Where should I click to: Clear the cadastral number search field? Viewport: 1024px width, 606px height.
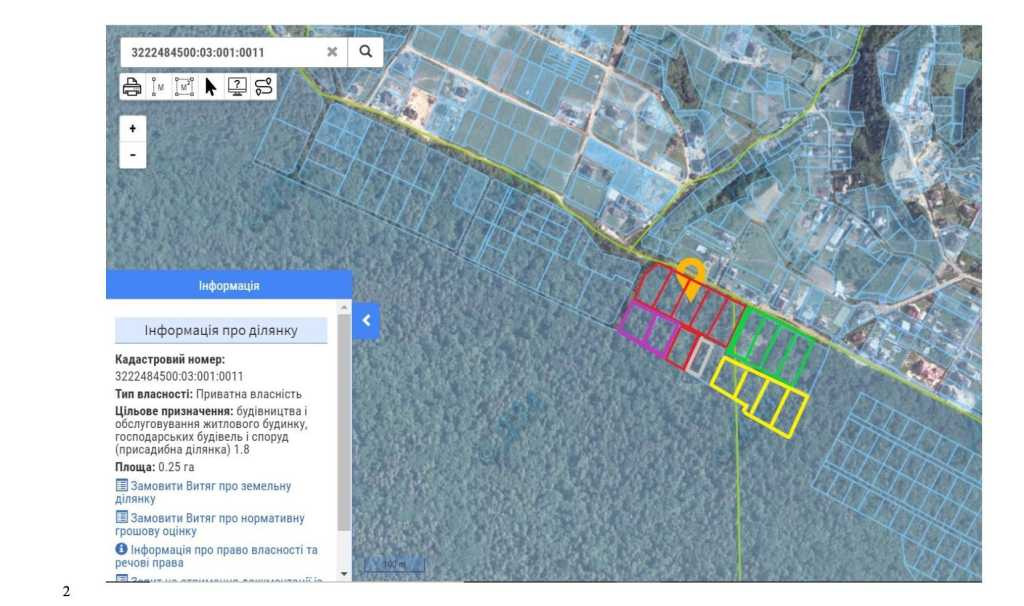click(332, 51)
